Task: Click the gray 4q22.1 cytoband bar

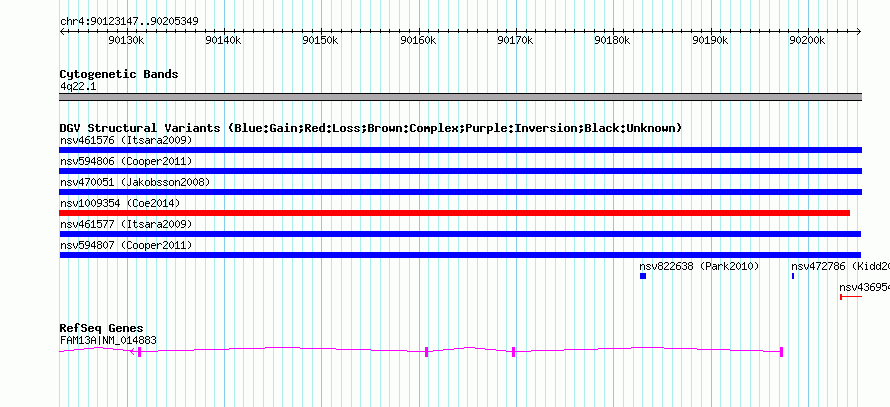Action: pyautogui.click(x=460, y=97)
